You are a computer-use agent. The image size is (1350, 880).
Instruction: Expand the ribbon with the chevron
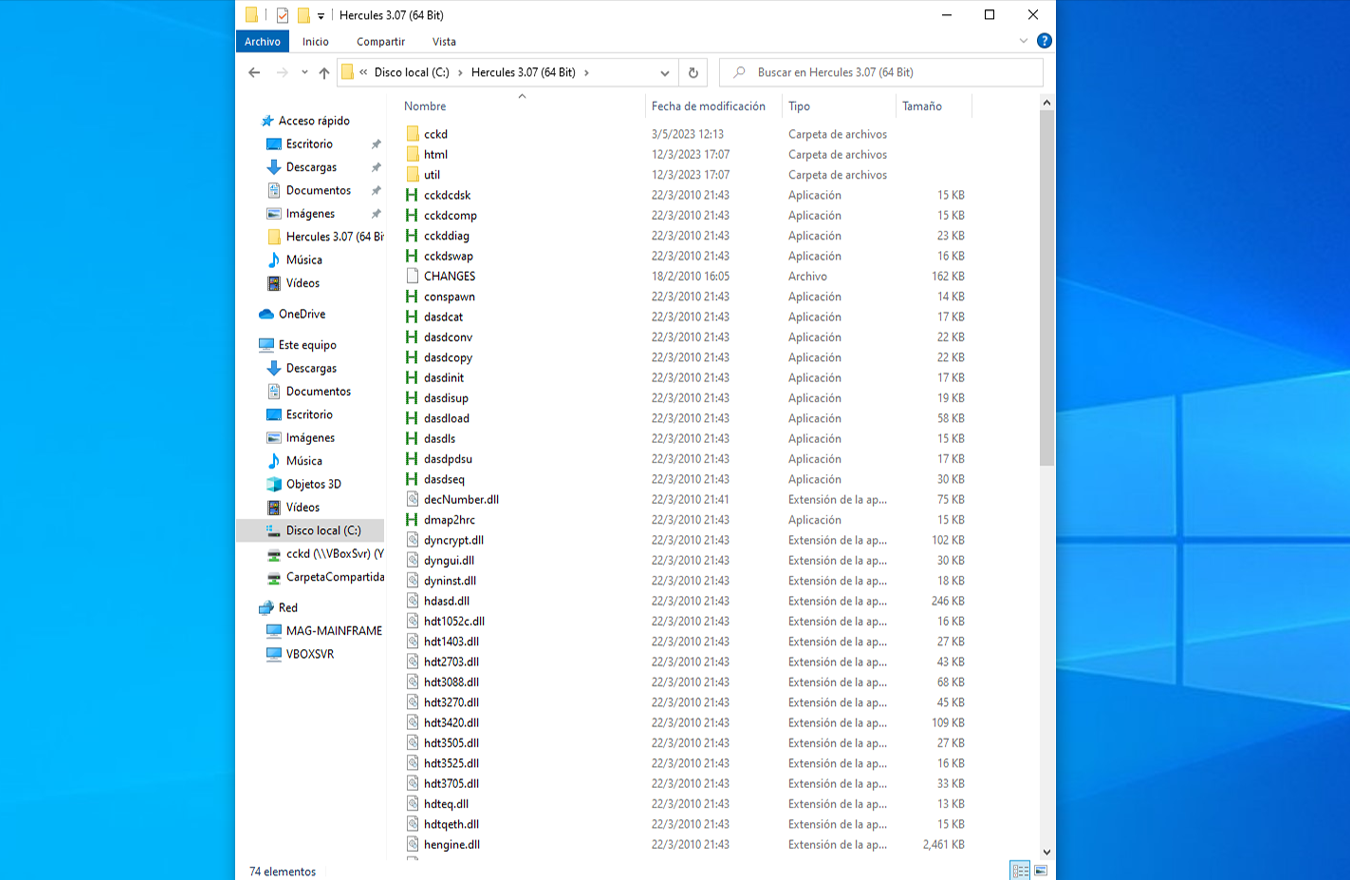point(1023,41)
